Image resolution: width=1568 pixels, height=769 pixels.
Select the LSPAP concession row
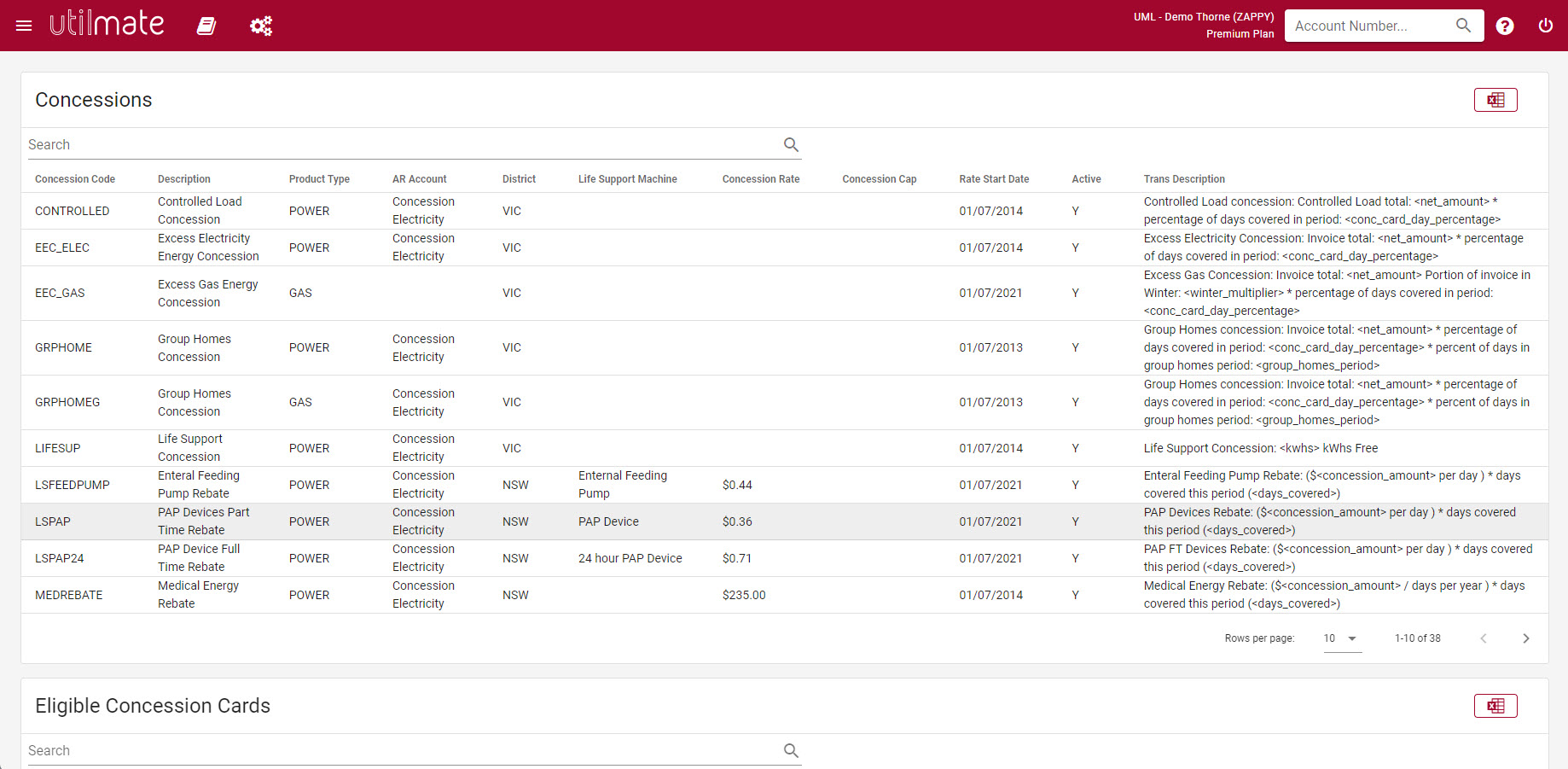pos(53,521)
